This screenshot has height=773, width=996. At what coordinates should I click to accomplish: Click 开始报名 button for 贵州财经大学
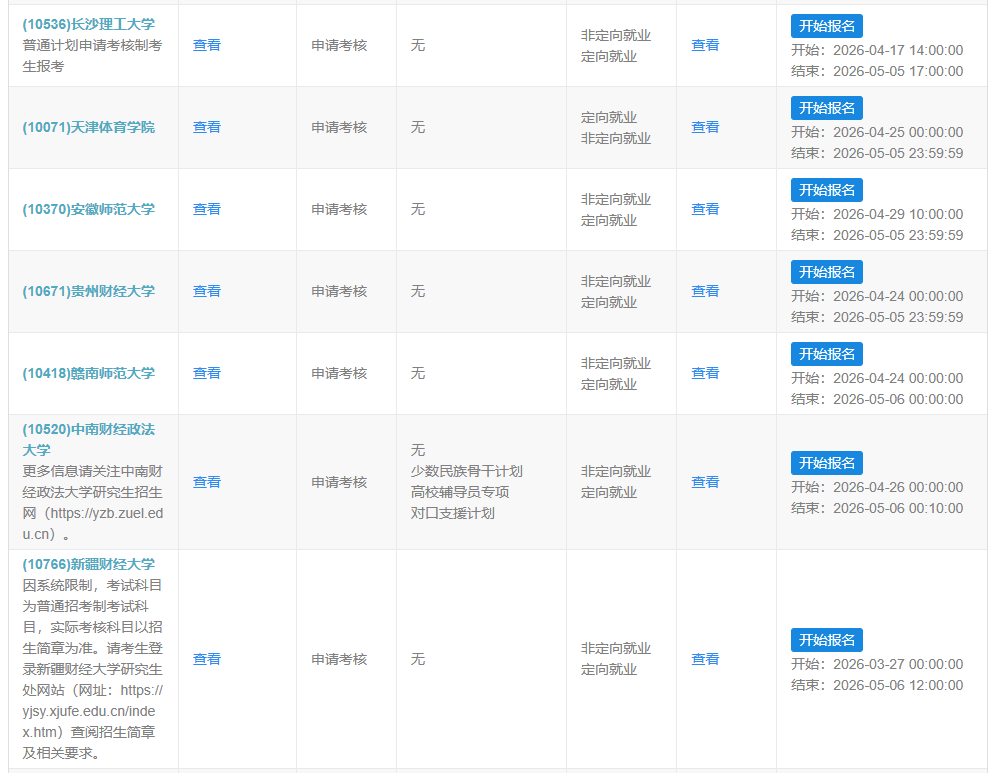[826, 272]
